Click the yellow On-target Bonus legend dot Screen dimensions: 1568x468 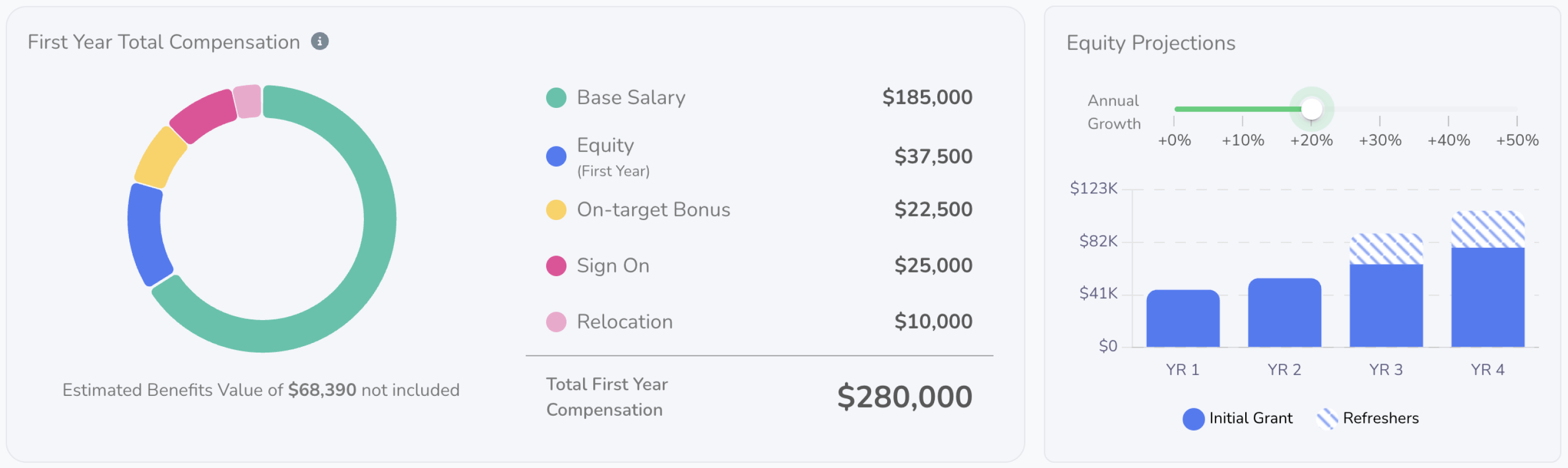(x=556, y=210)
